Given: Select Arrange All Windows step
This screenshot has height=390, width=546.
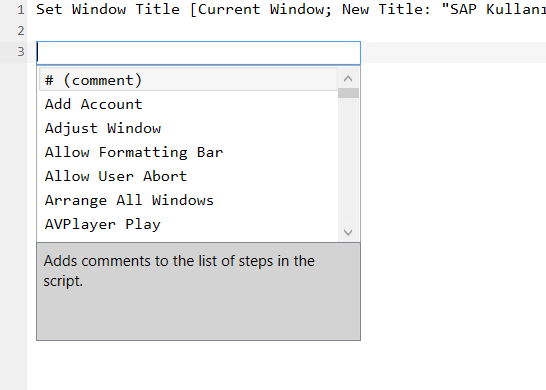Looking at the screenshot, I should pos(188,200).
